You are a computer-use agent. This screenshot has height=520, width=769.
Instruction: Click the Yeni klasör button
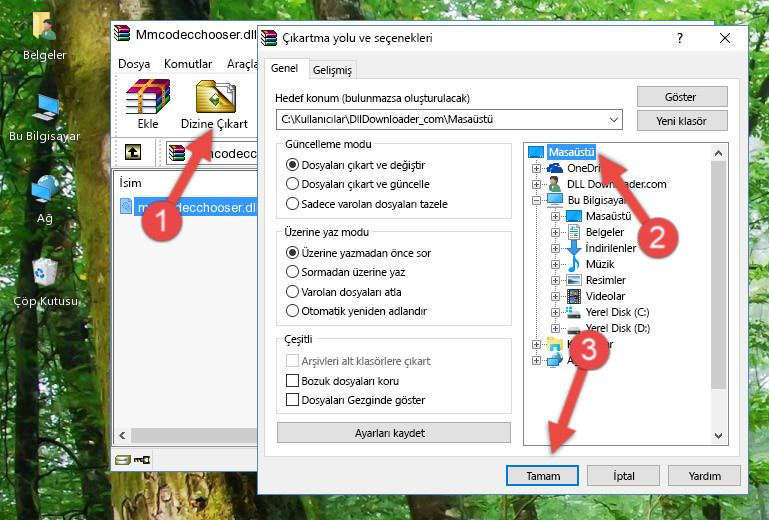682,121
